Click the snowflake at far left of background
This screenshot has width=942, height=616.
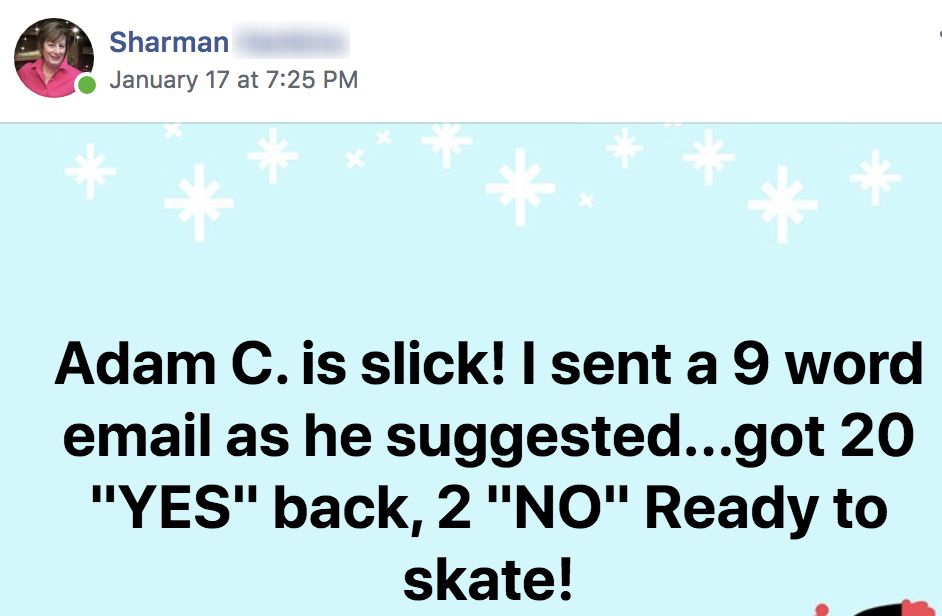(90, 171)
